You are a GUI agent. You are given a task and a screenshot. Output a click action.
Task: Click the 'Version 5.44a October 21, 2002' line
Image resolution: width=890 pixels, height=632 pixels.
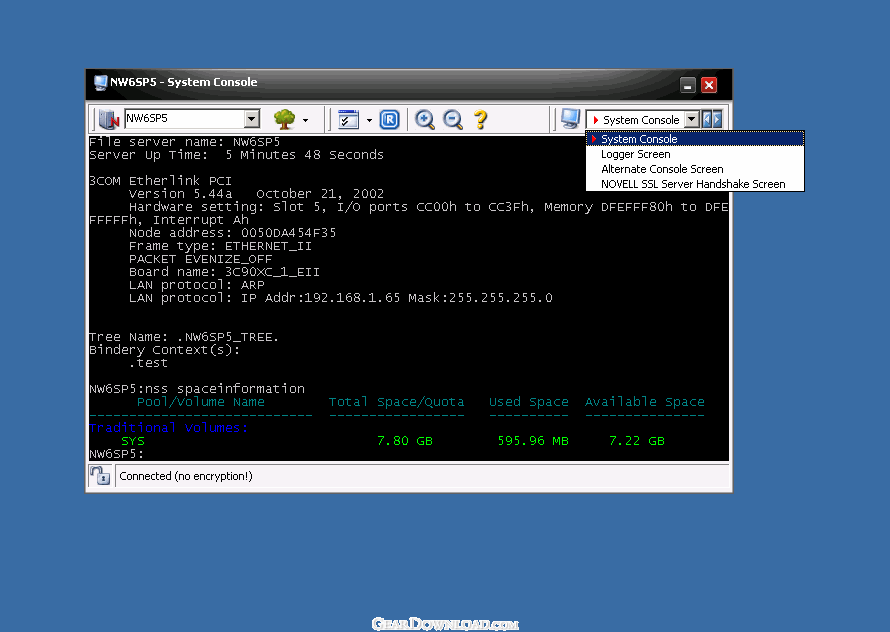coord(257,194)
